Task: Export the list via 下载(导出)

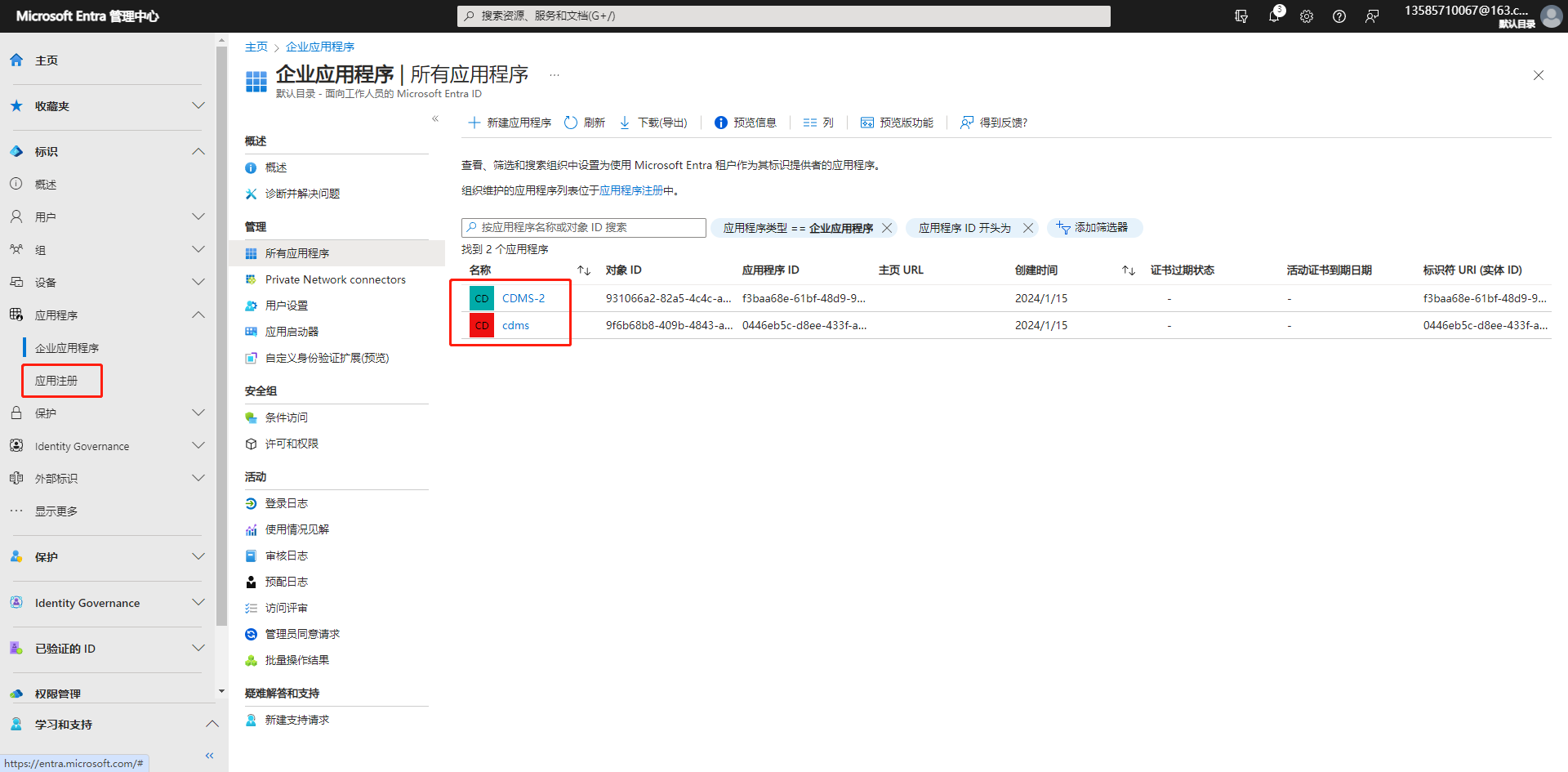Action: coord(653,123)
